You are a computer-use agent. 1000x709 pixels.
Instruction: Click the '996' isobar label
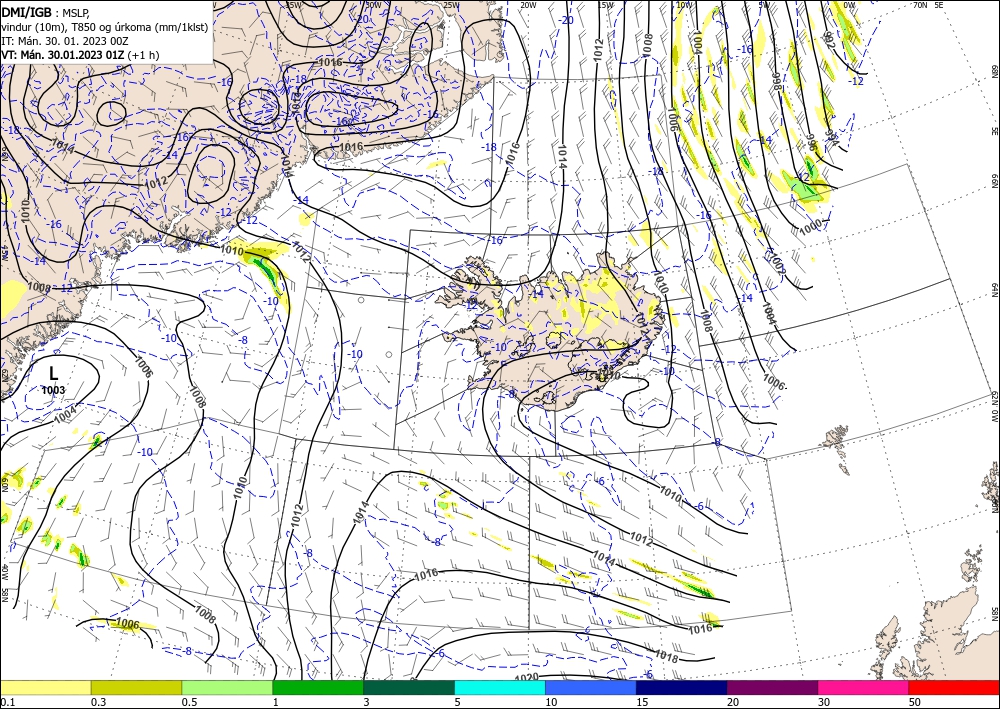[x=811, y=142]
